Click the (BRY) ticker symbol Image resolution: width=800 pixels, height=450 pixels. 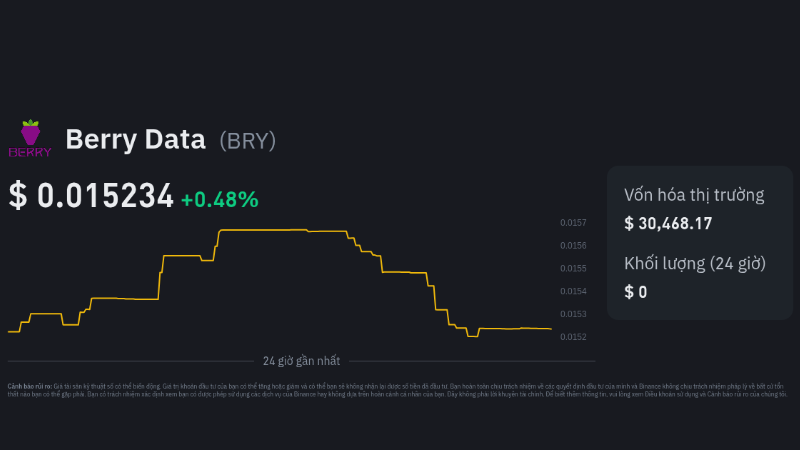click(247, 141)
